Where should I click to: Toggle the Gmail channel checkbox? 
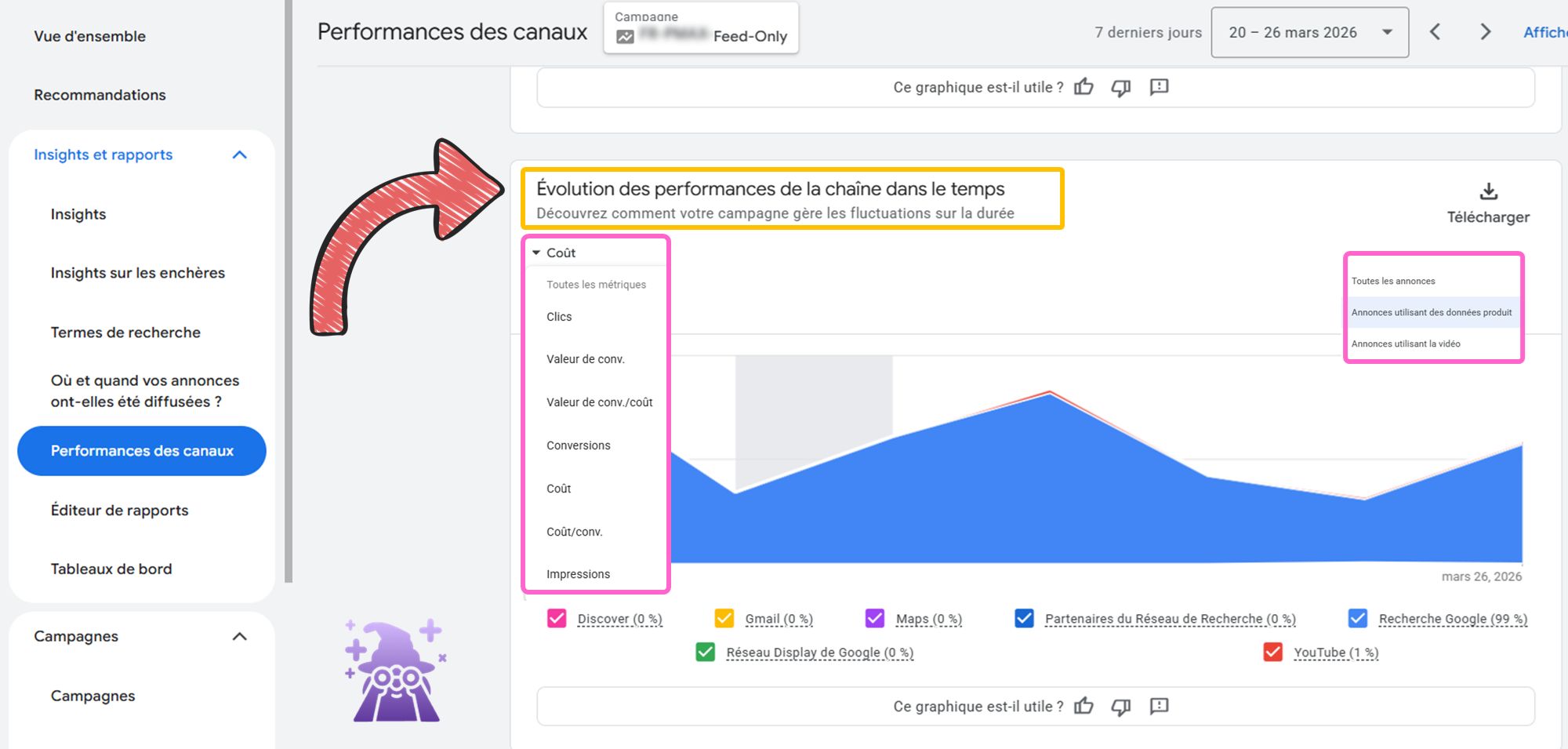pyautogui.click(x=724, y=619)
